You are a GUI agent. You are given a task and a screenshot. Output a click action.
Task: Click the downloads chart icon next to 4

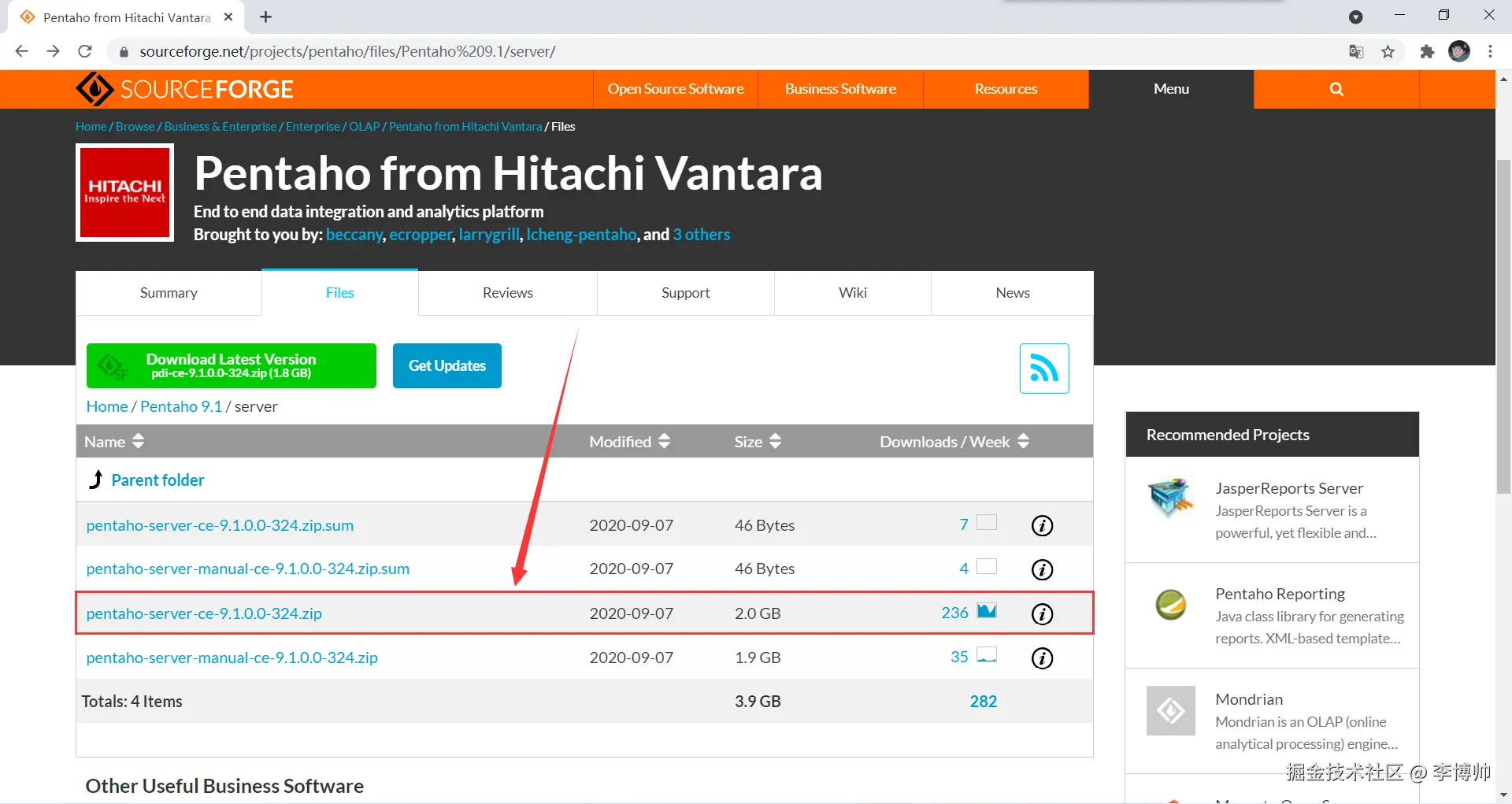[987, 567]
